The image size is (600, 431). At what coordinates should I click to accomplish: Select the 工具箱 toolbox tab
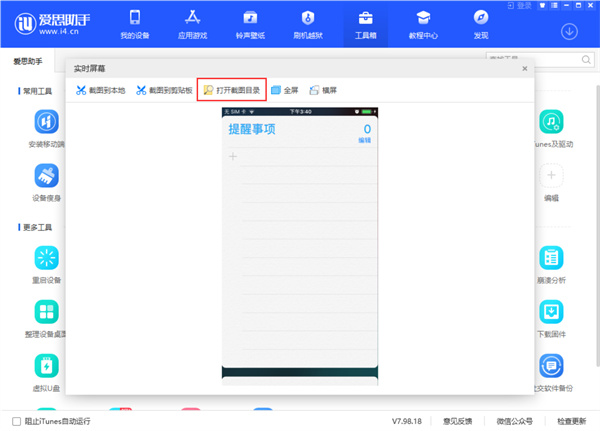[365, 24]
